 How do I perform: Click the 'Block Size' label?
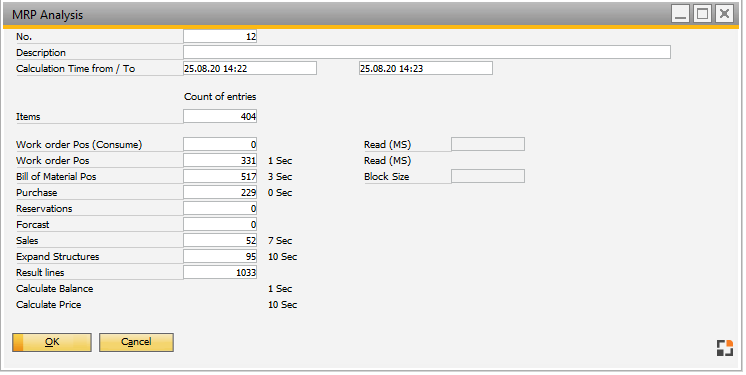(386, 177)
